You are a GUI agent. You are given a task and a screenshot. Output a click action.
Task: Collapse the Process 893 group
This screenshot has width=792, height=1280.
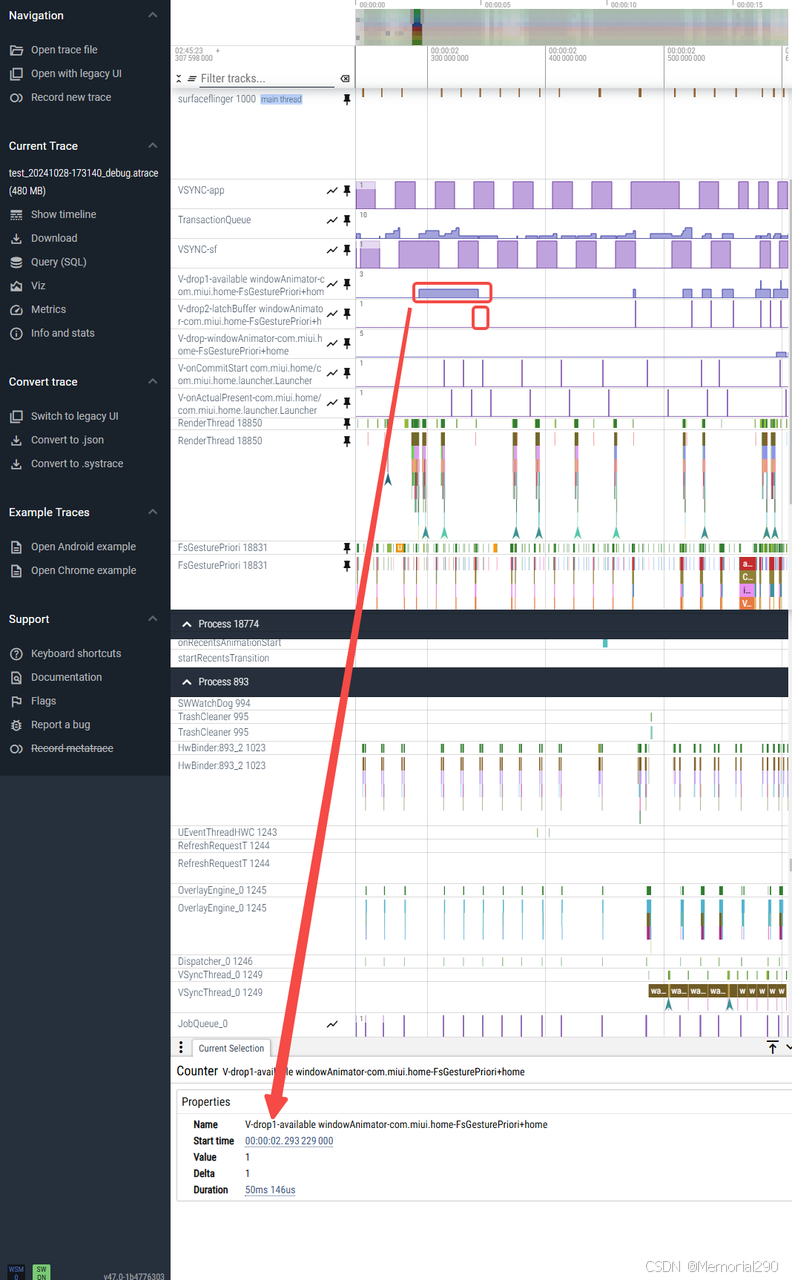point(185,682)
